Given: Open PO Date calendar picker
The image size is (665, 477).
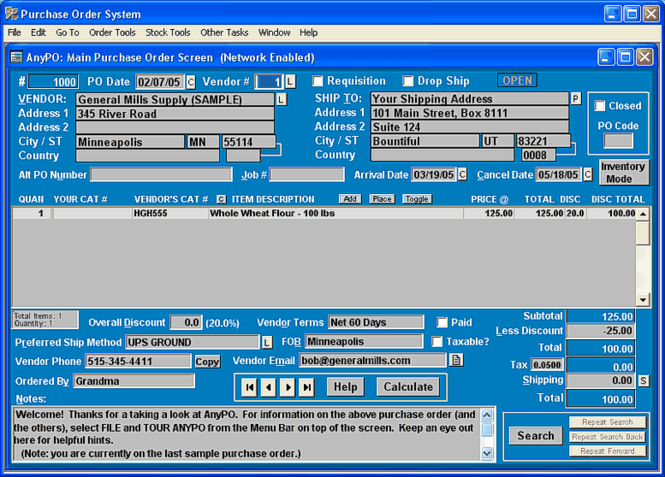Looking at the screenshot, I should point(191,82).
